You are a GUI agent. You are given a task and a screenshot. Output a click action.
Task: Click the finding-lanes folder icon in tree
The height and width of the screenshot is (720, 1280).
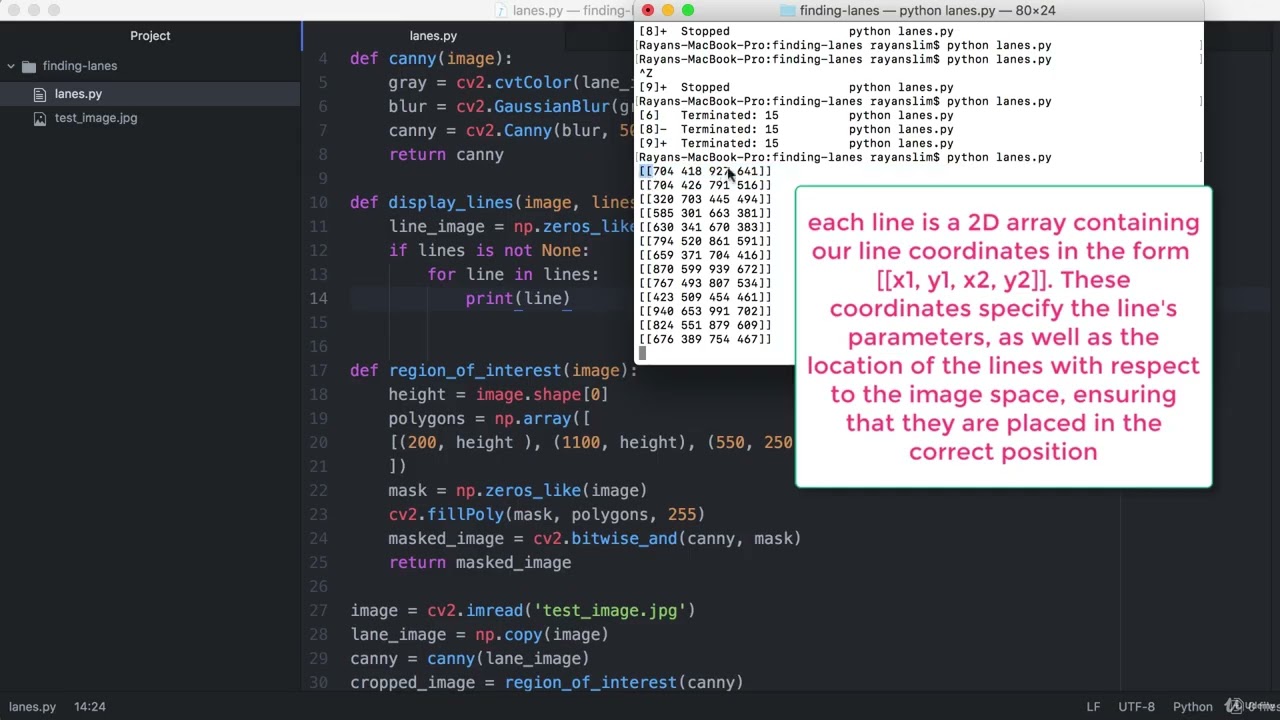coord(29,66)
